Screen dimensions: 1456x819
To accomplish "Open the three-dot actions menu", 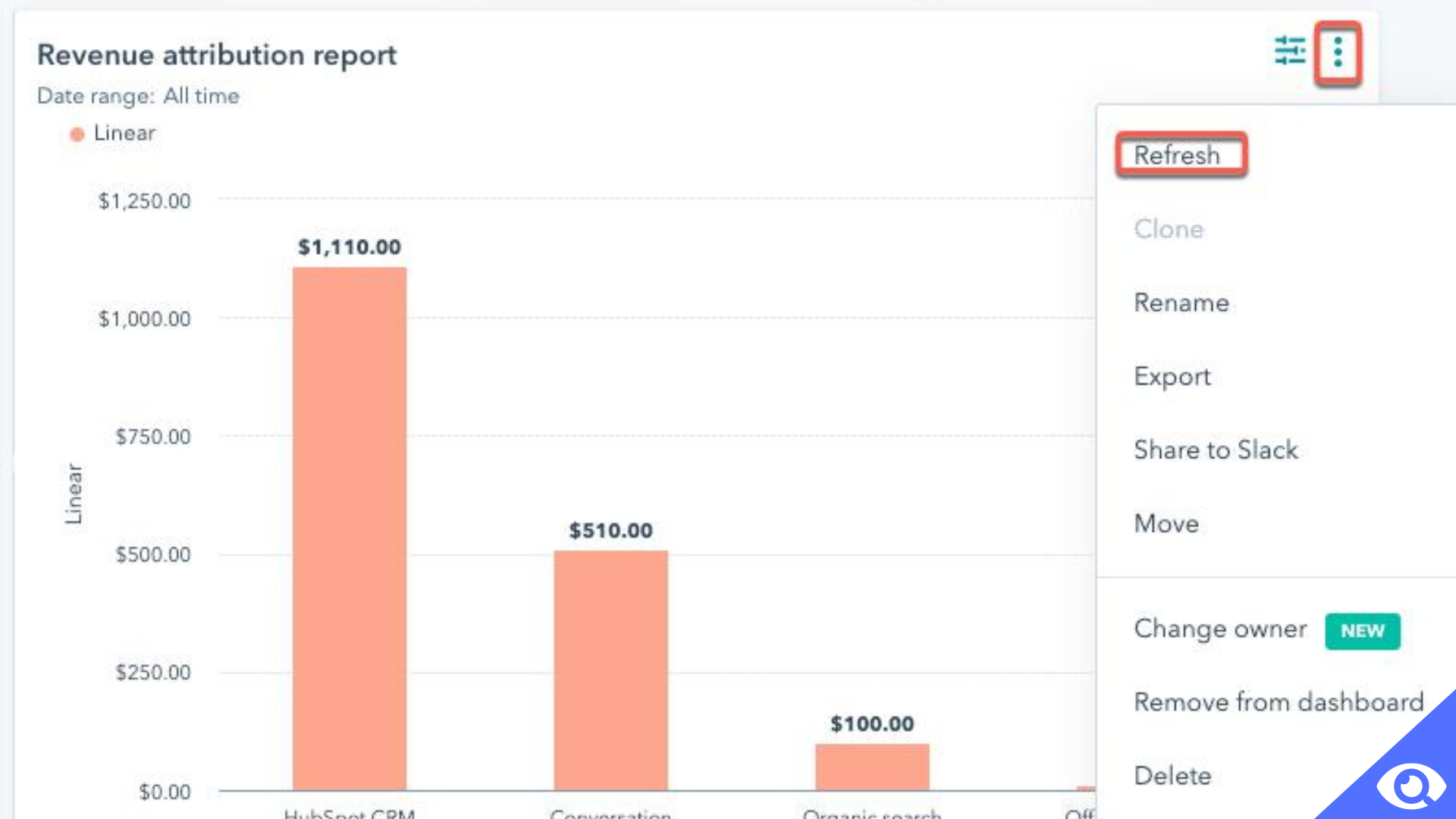I will point(1338,52).
